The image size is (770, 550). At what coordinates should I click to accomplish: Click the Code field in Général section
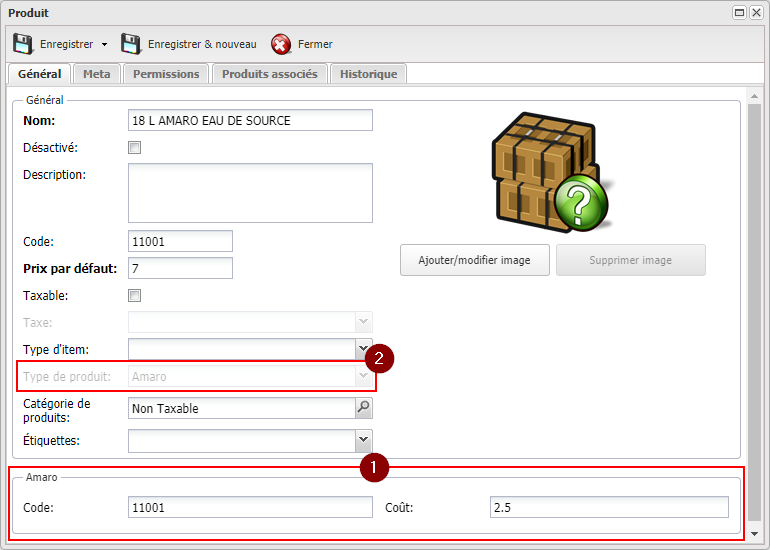(x=180, y=241)
